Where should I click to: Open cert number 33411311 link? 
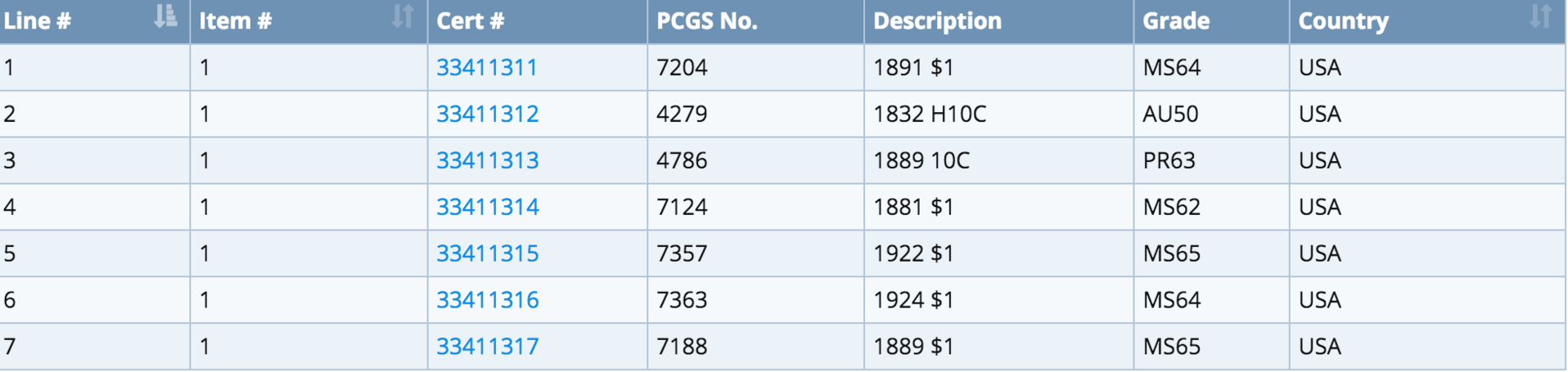coord(487,68)
